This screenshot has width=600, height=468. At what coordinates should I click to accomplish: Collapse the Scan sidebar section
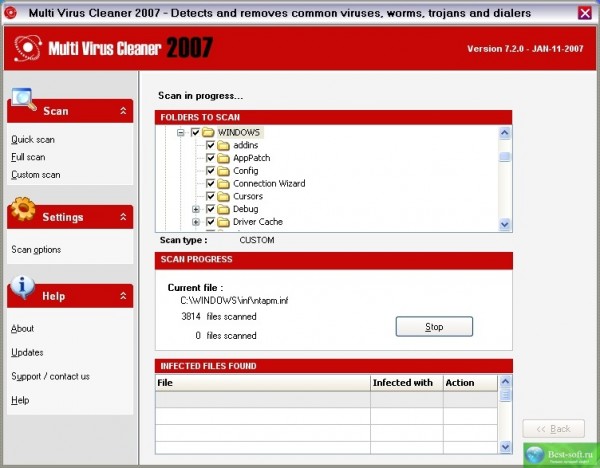[x=123, y=111]
